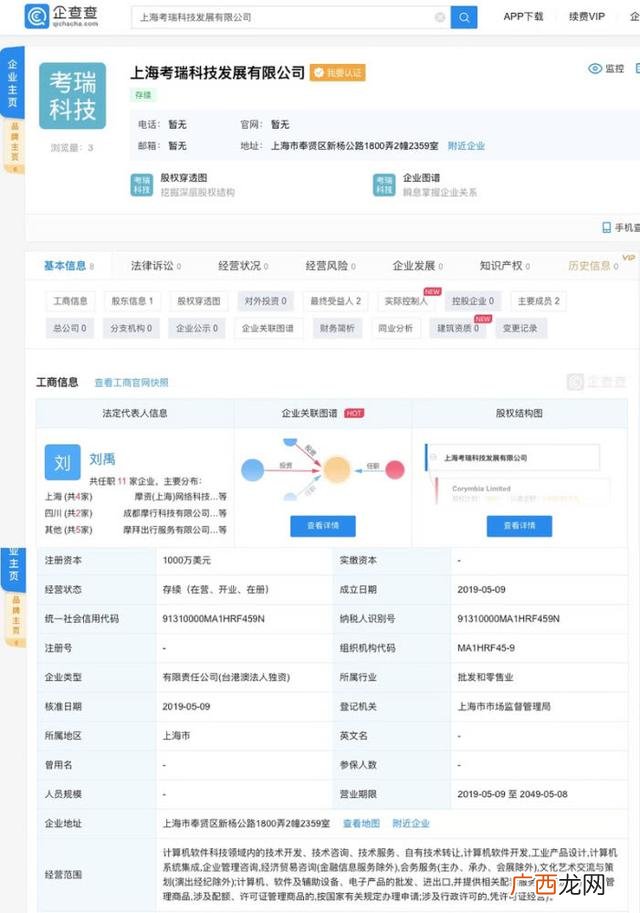The image size is (640, 913).
Task: Click the orange certification badge
Action: click(337, 73)
